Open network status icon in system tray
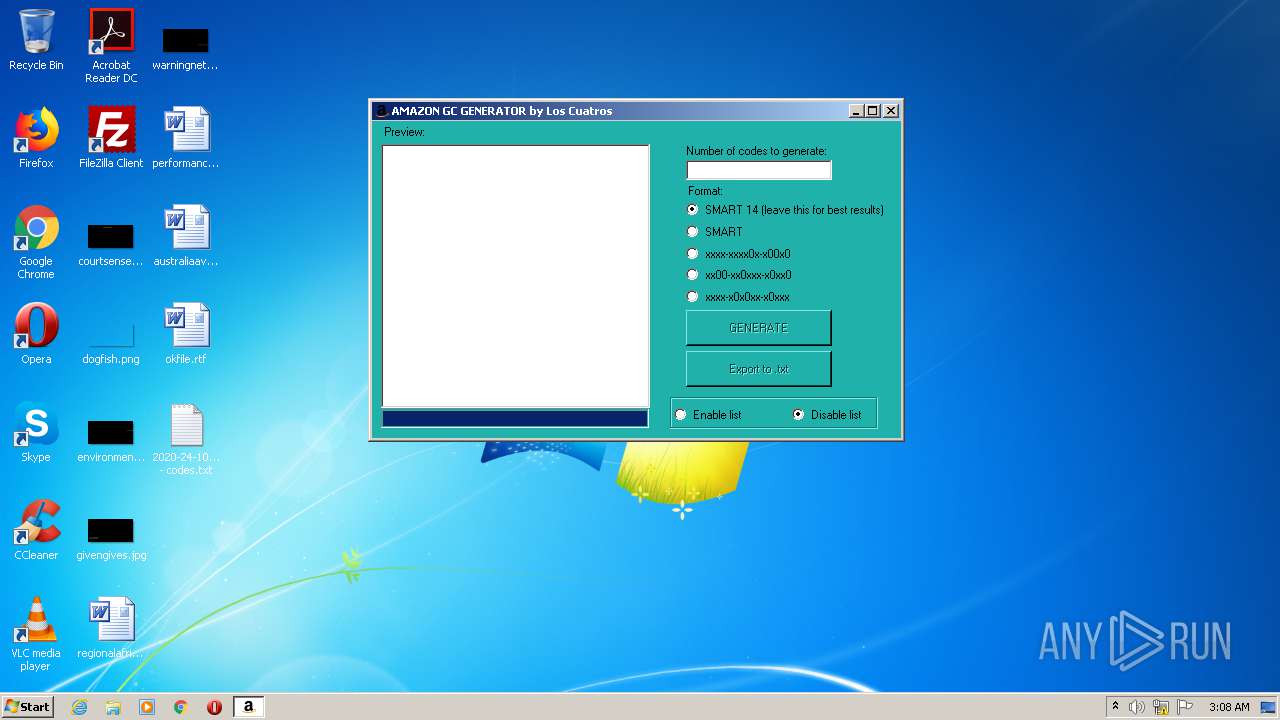The width and height of the screenshot is (1280, 720). click(x=1161, y=707)
